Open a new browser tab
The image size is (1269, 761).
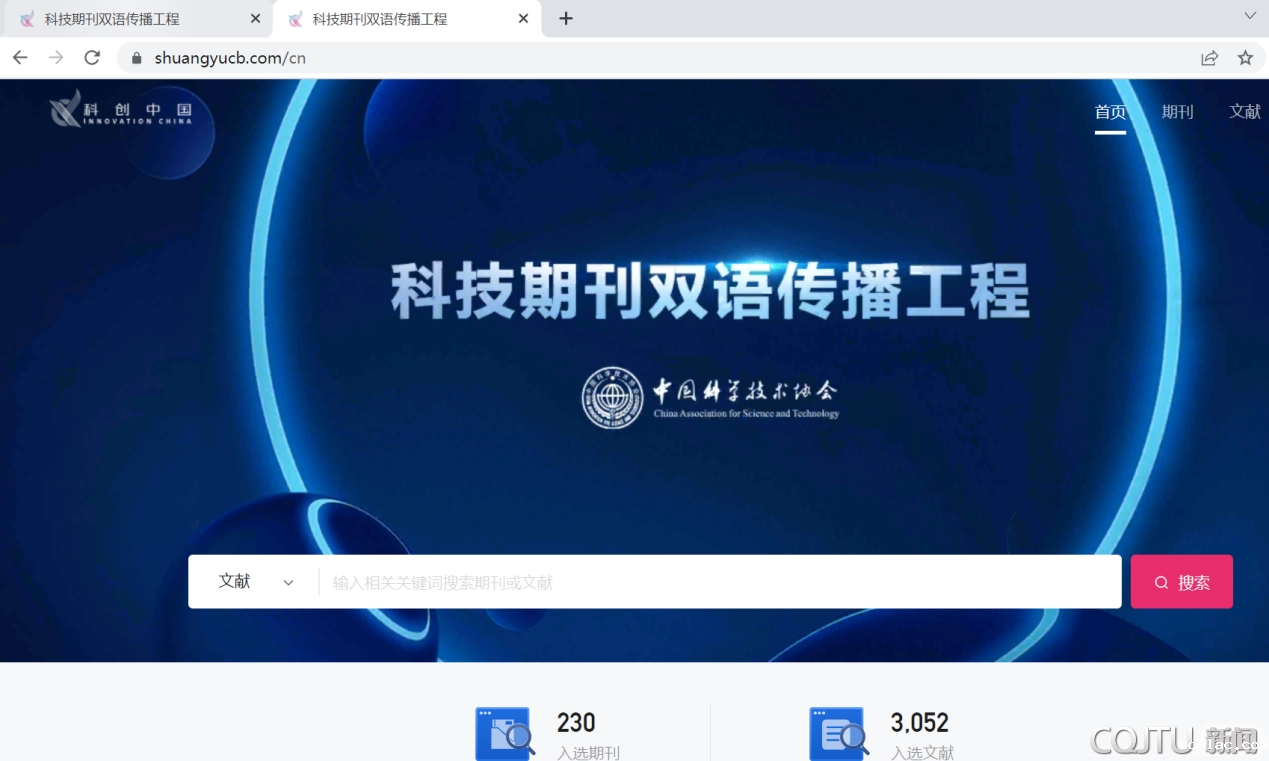click(x=566, y=19)
